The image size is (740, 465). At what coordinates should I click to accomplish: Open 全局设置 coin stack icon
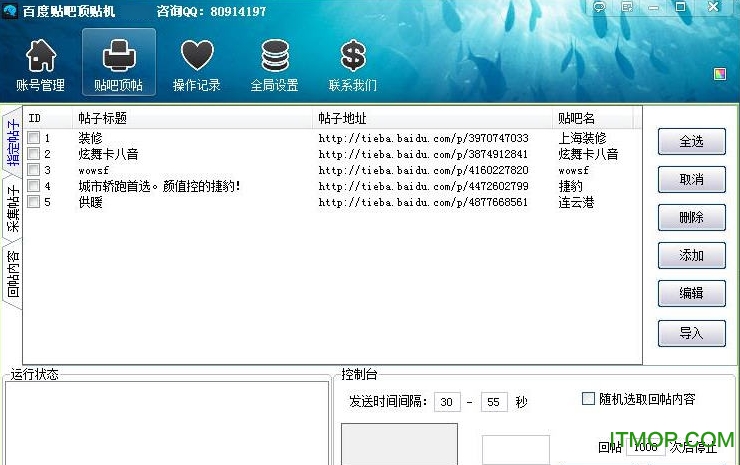pos(275,56)
